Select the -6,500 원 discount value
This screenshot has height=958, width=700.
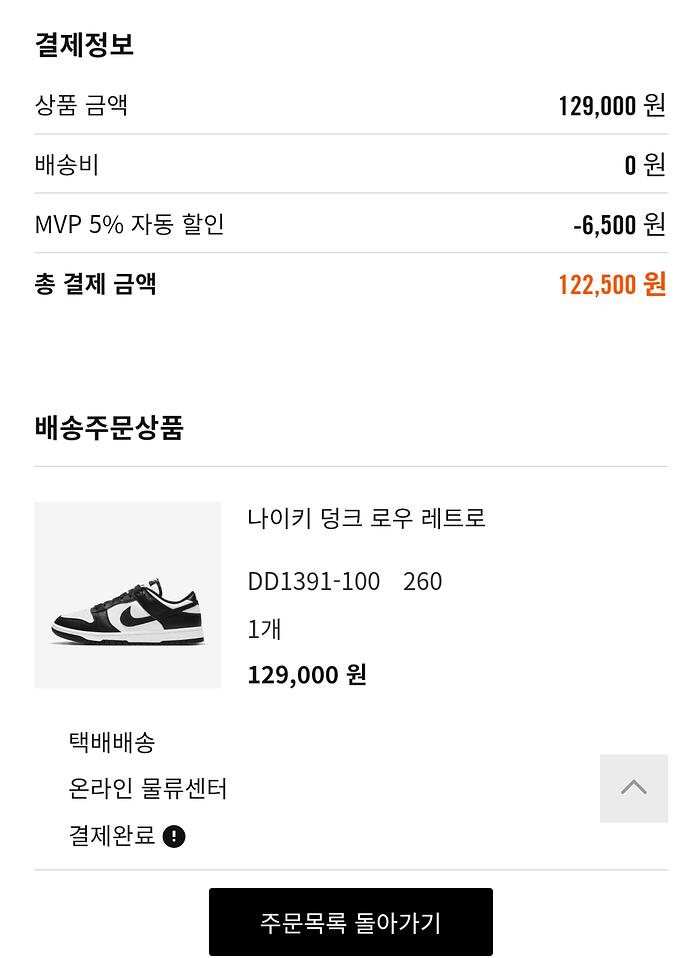pyautogui.click(x=619, y=225)
